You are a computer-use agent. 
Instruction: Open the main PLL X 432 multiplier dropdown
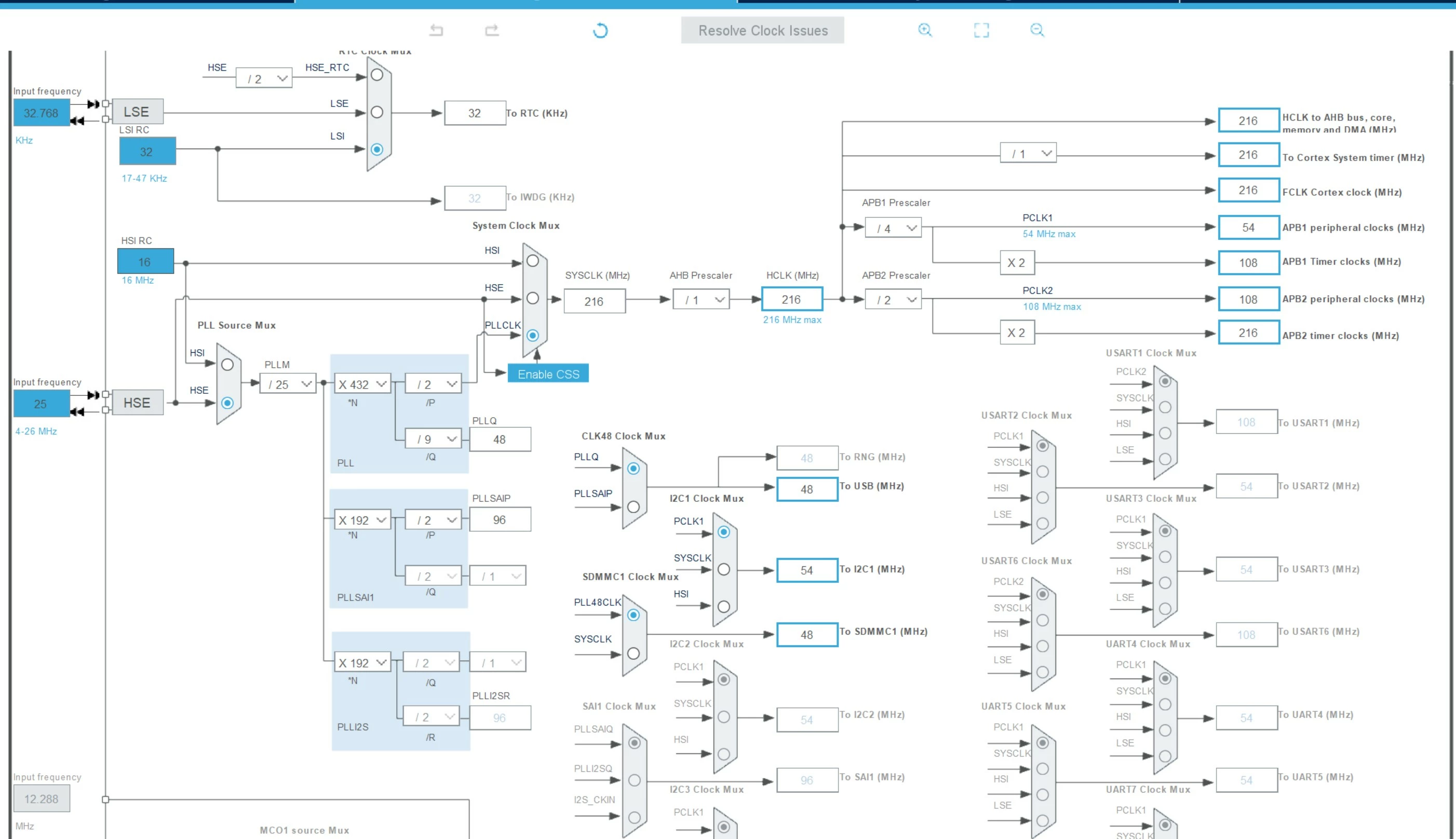click(x=363, y=384)
